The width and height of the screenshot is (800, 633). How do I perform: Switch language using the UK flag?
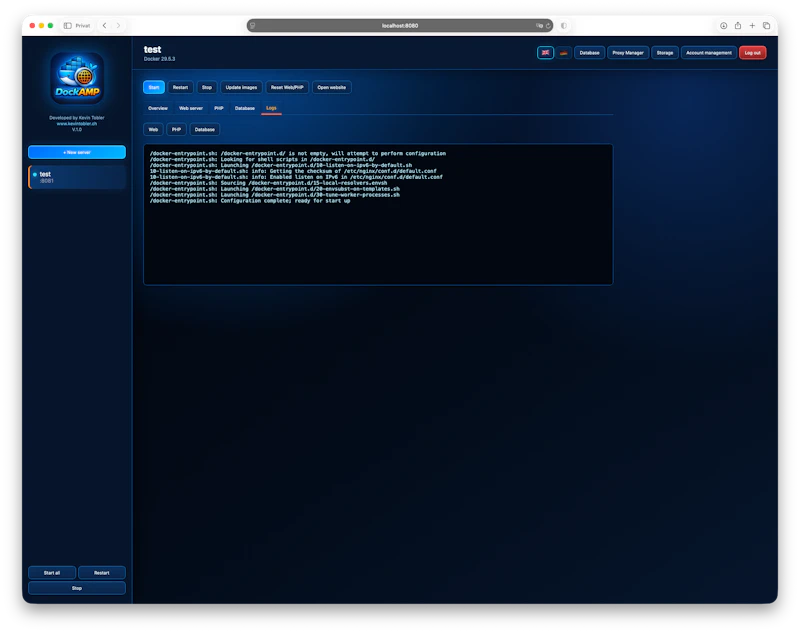[x=545, y=53]
